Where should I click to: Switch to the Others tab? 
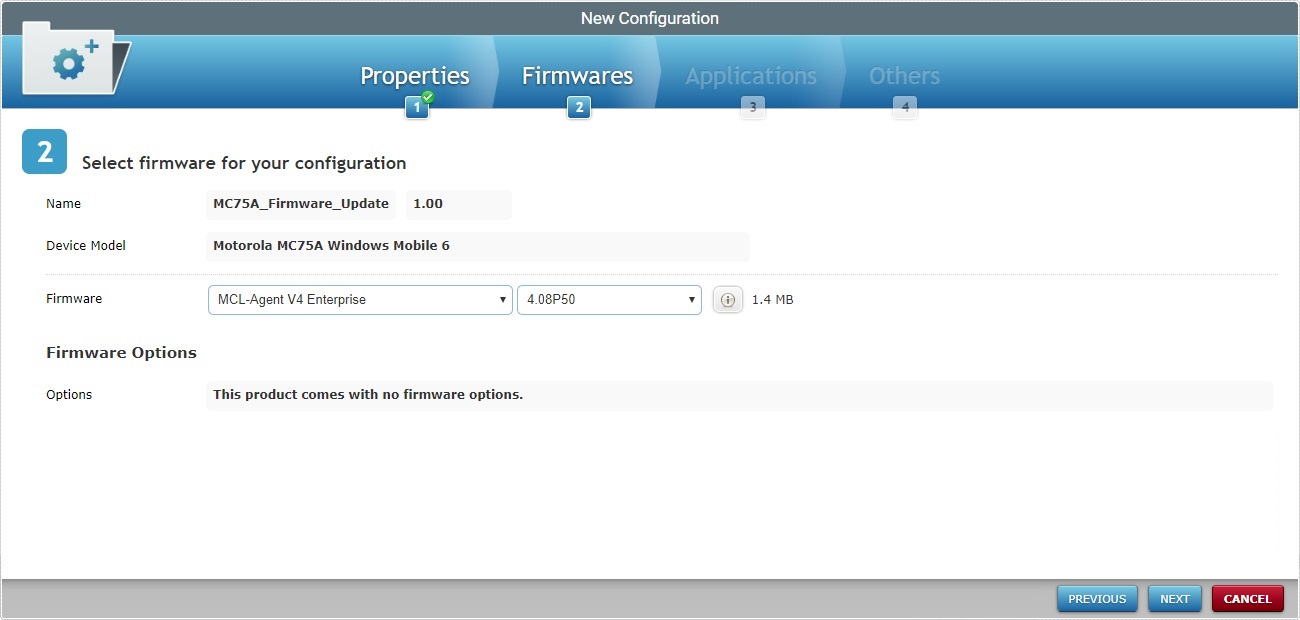[903, 75]
